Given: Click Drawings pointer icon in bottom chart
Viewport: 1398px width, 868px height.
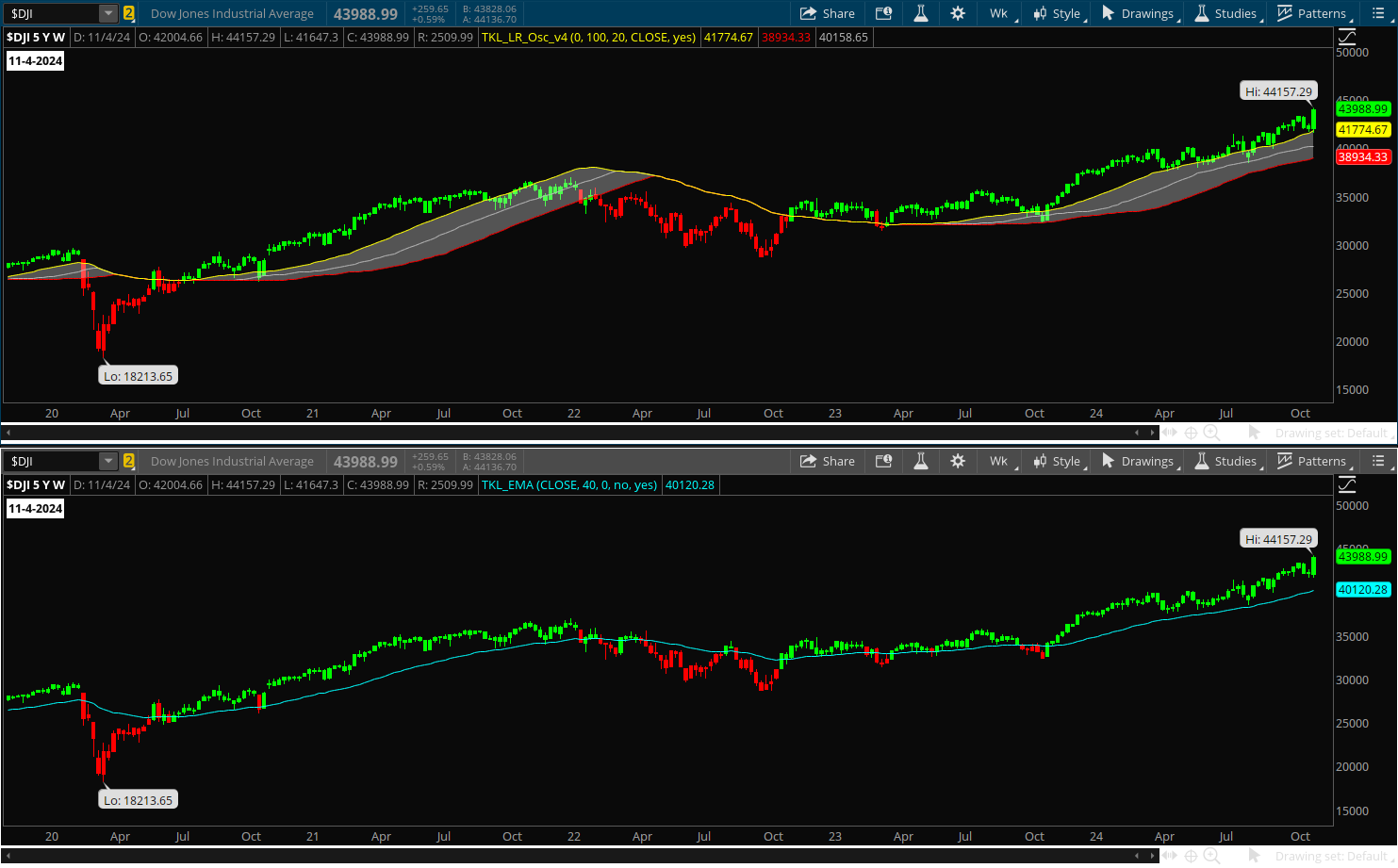Looking at the screenshot, I should coord(1109,461).
